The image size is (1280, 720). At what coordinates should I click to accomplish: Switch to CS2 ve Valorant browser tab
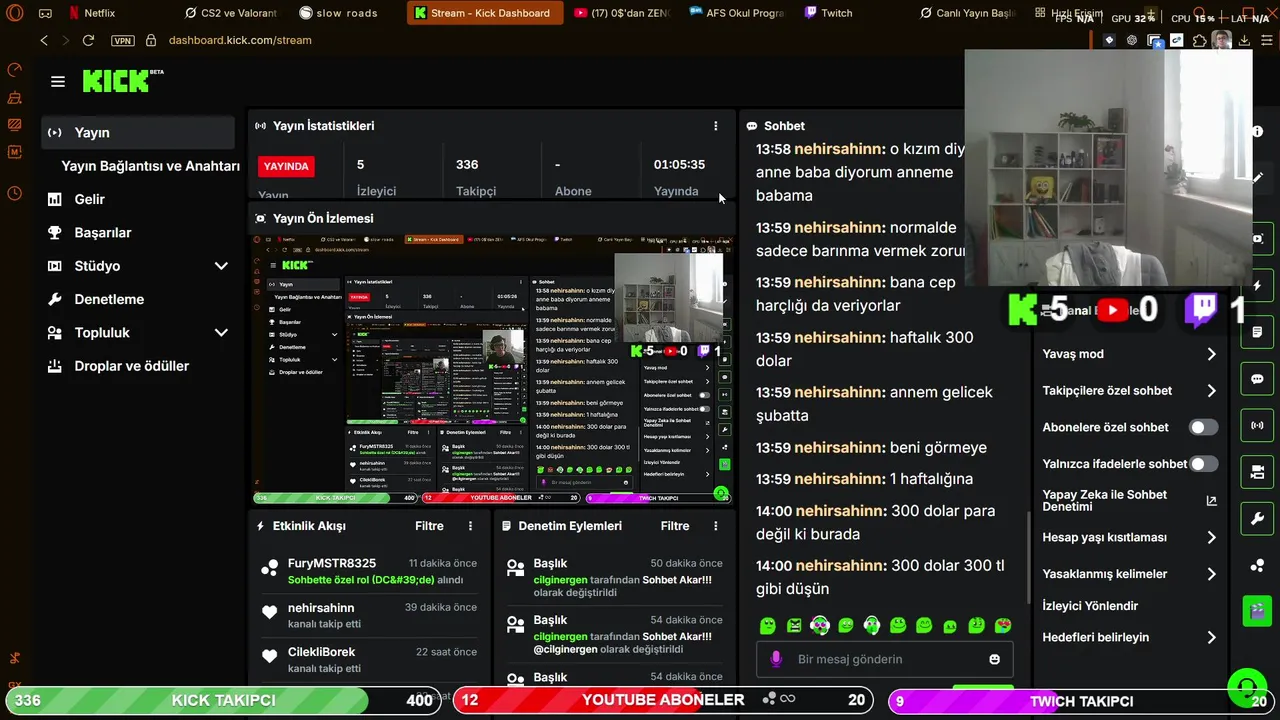tap(233, 13)
